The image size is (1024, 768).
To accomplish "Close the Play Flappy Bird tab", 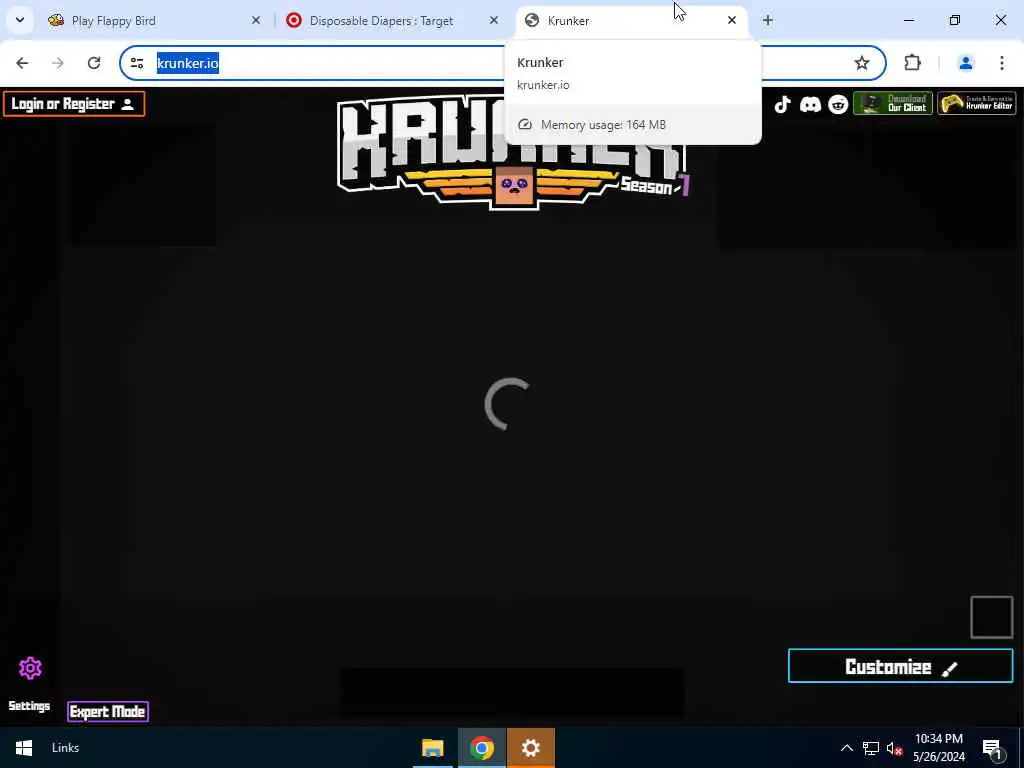I will pyautogui.click(x=256, y=21).
